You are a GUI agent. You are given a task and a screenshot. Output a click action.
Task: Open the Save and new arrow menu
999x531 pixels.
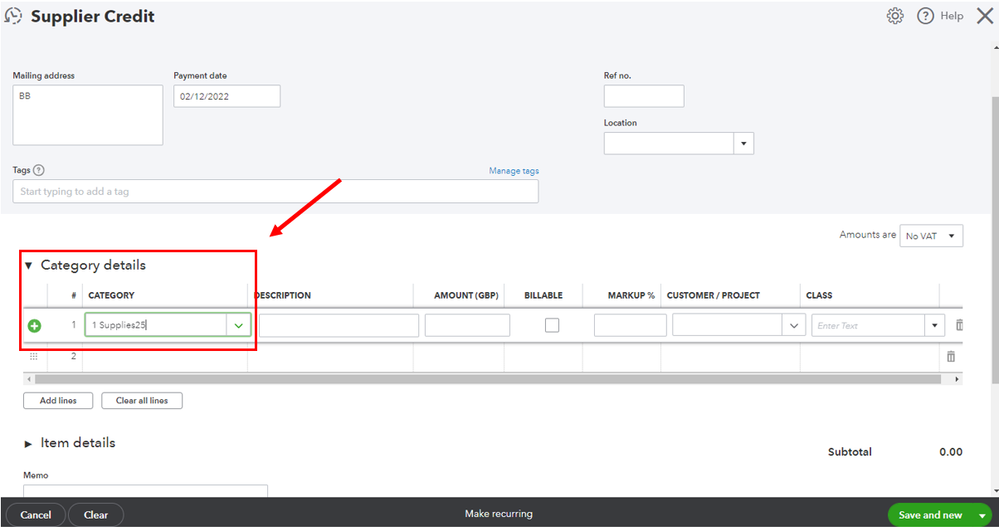982,515
